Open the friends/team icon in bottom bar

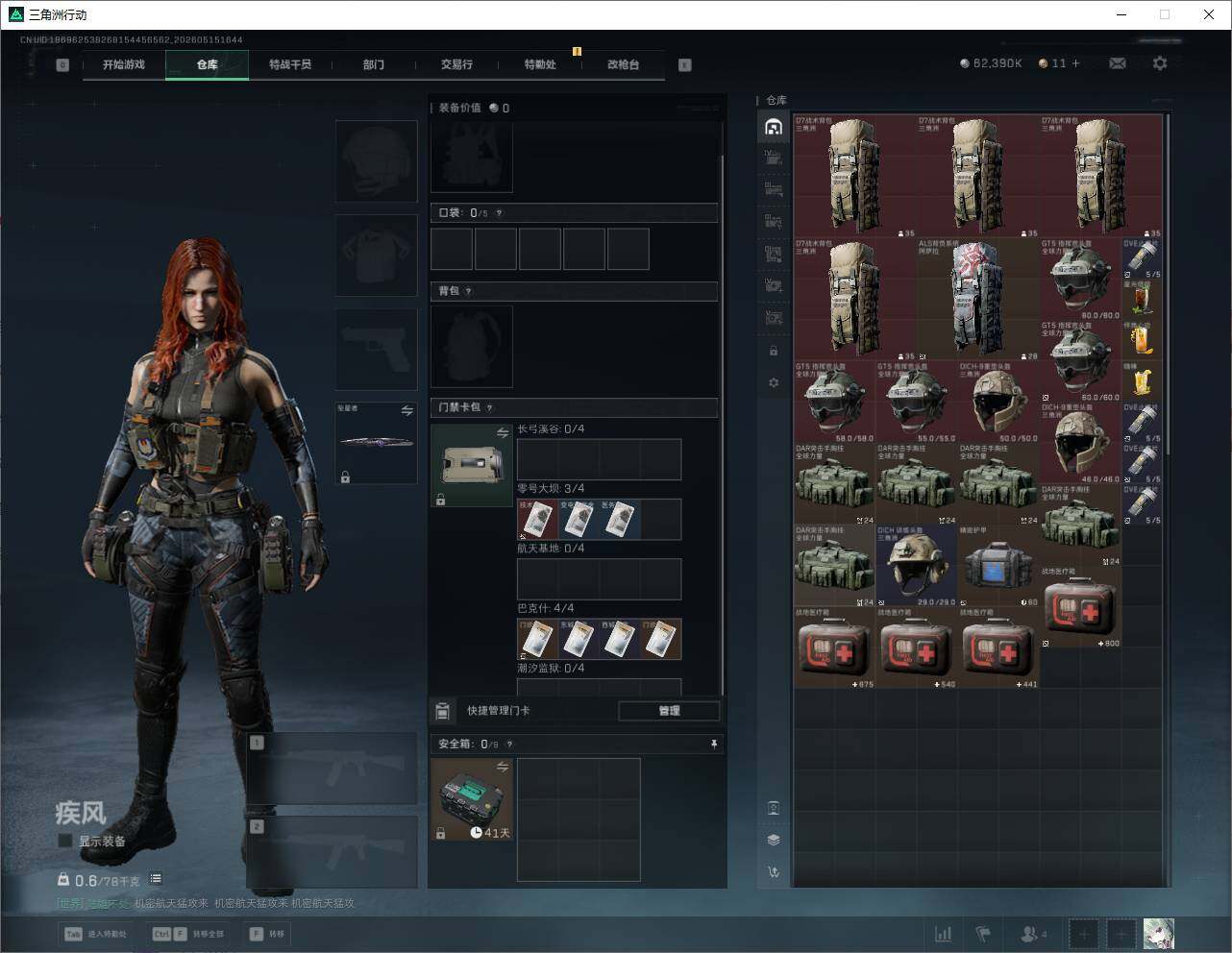point(1033,934)
